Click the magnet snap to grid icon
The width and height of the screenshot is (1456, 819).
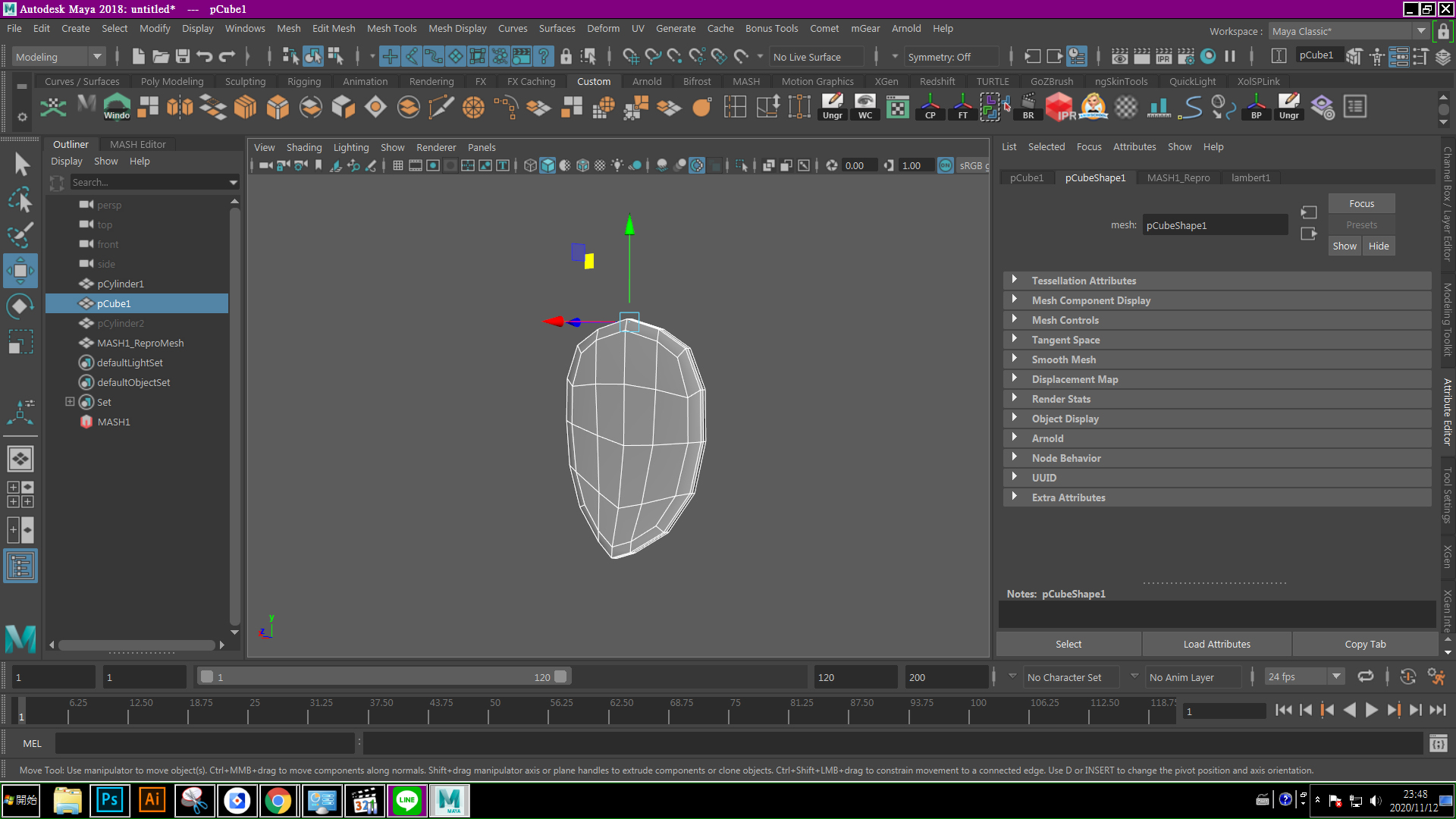point(630,56)
